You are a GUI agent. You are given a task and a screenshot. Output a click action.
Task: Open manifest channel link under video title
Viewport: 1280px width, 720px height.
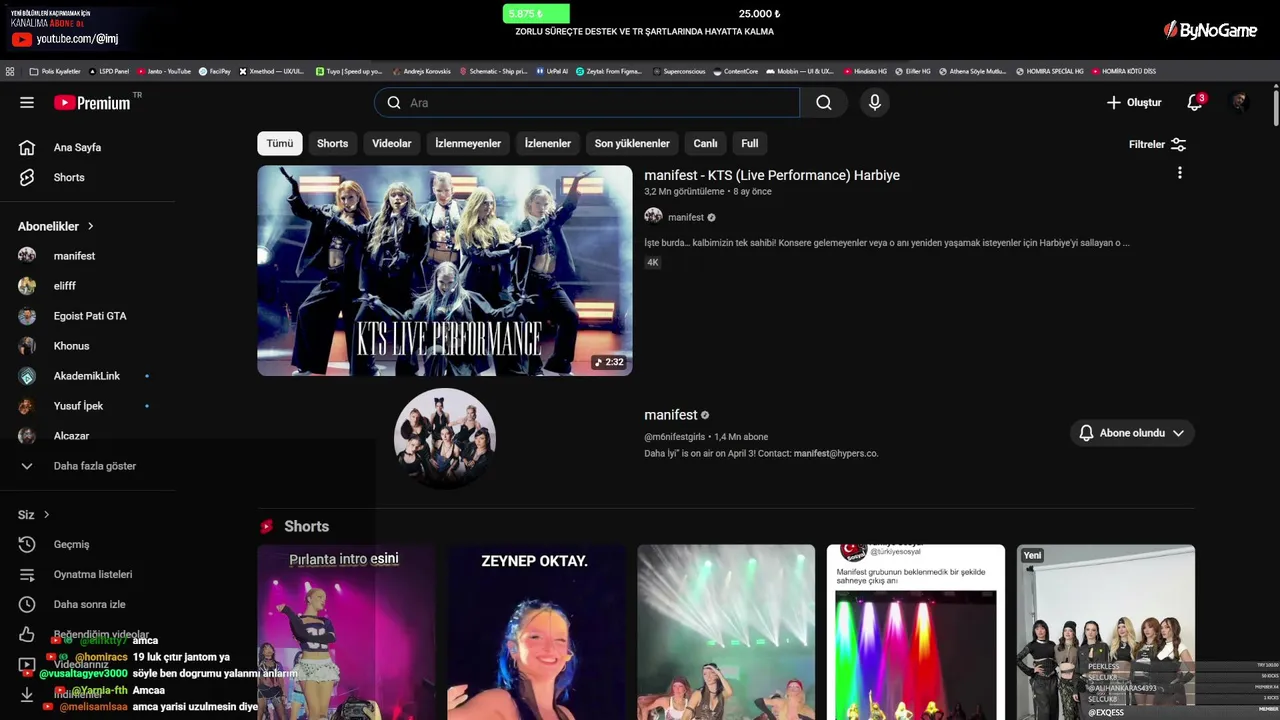(x=685, y=218)
